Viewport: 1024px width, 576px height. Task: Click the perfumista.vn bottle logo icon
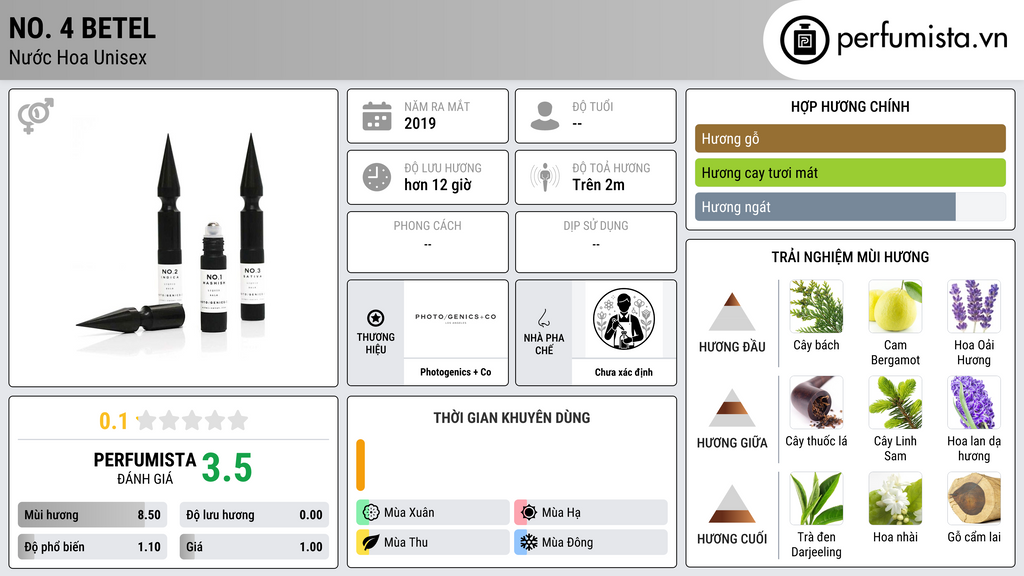(x=804, y=40)
